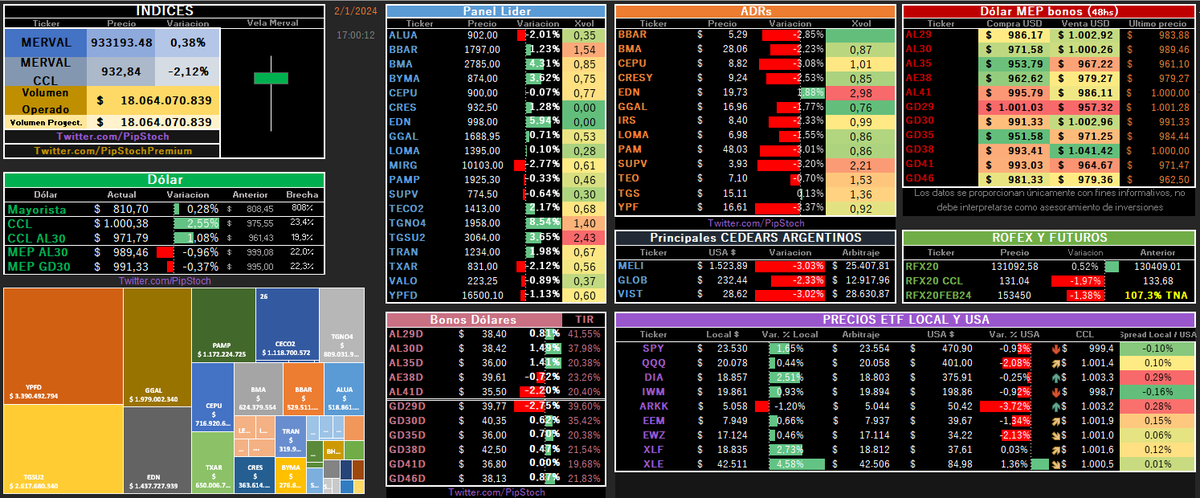Image resolution: width=1200 pixels, height=498 pixels.
Task: Click the ADRs panel header
Action: point(755,11)
